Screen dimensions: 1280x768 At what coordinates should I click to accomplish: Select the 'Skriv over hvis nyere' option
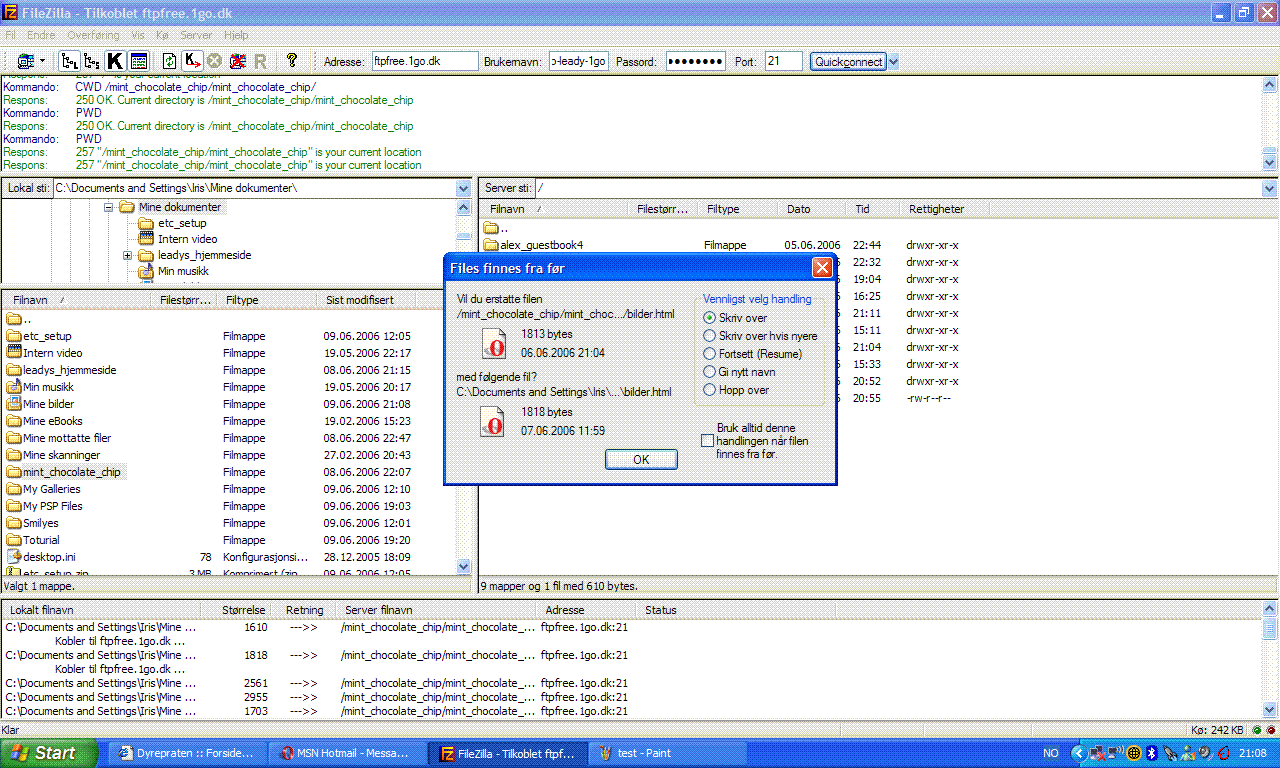tap(710, 336)
